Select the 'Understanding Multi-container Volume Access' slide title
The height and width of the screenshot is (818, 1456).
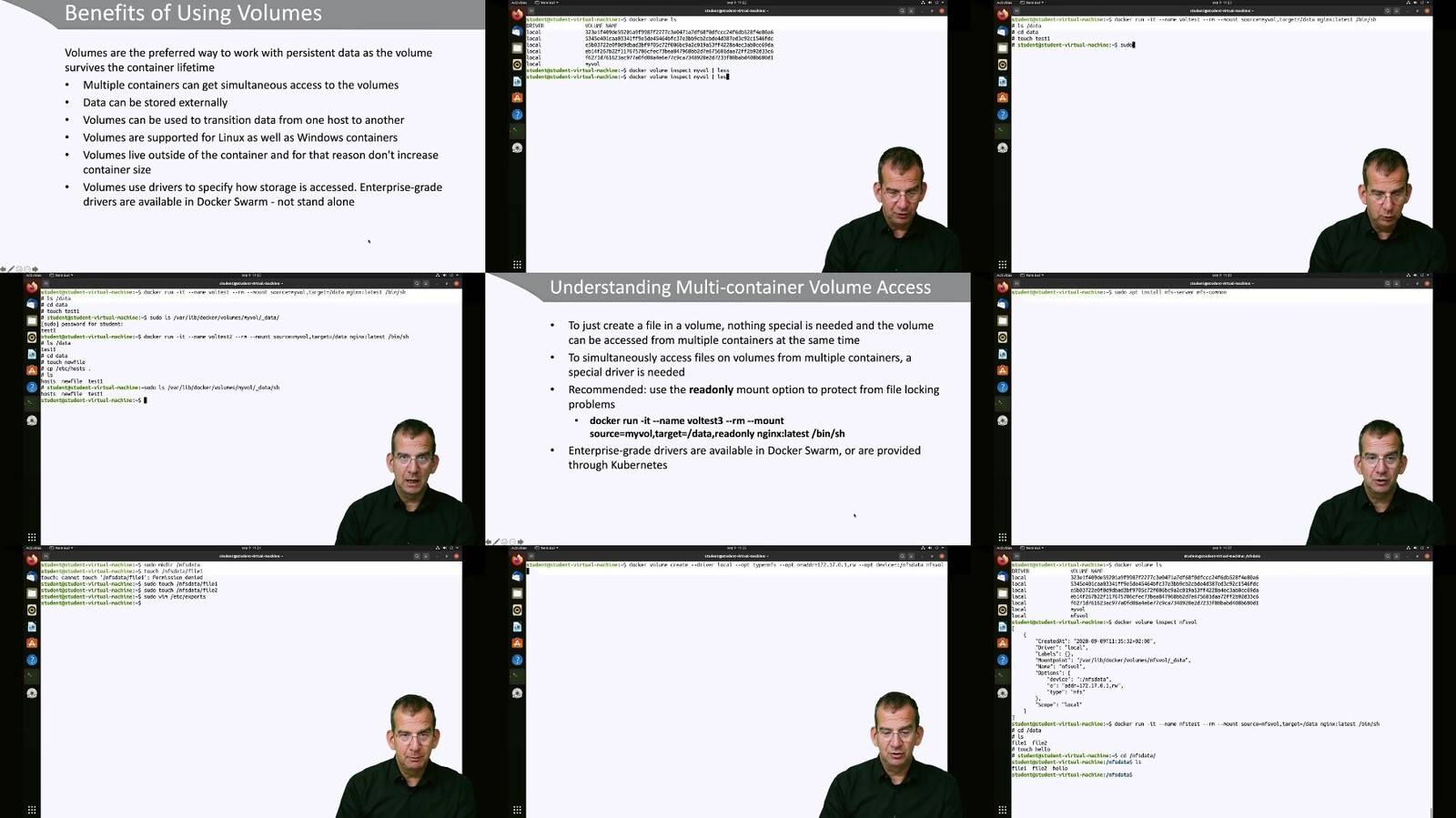pyautogui.click(x=740, y=288)
